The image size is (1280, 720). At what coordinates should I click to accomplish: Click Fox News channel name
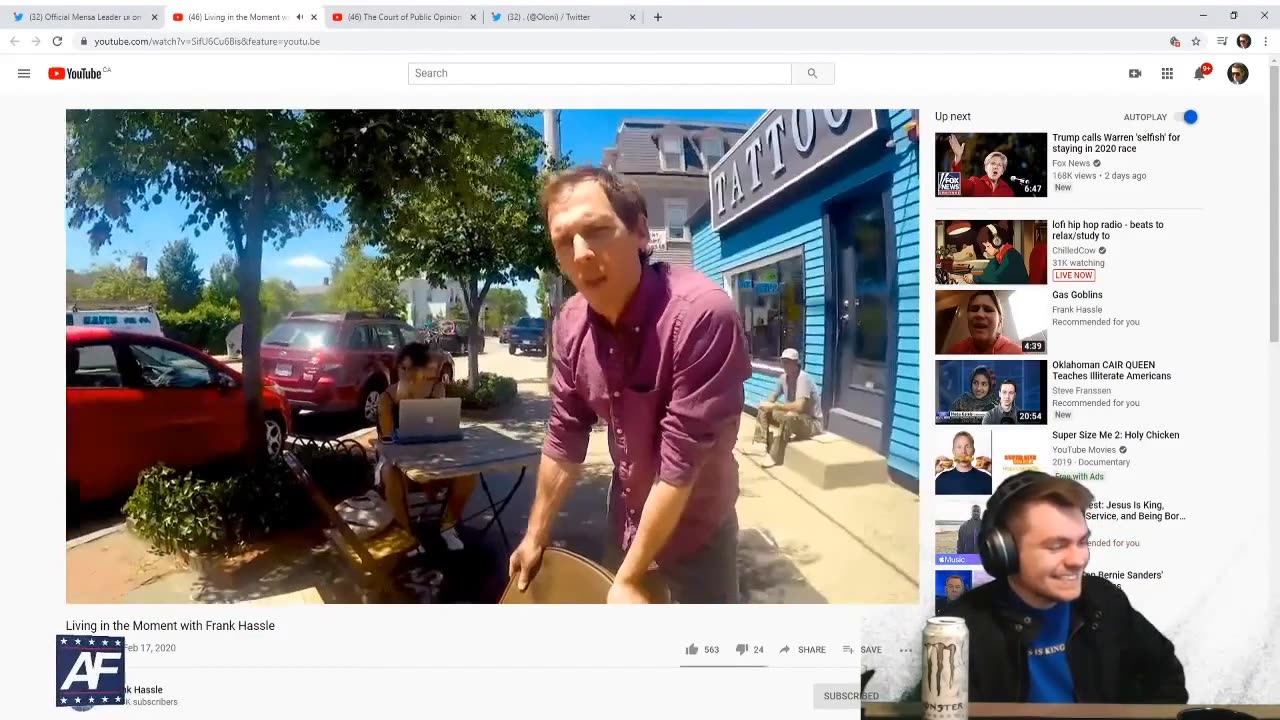click(x=1071, y=163)
